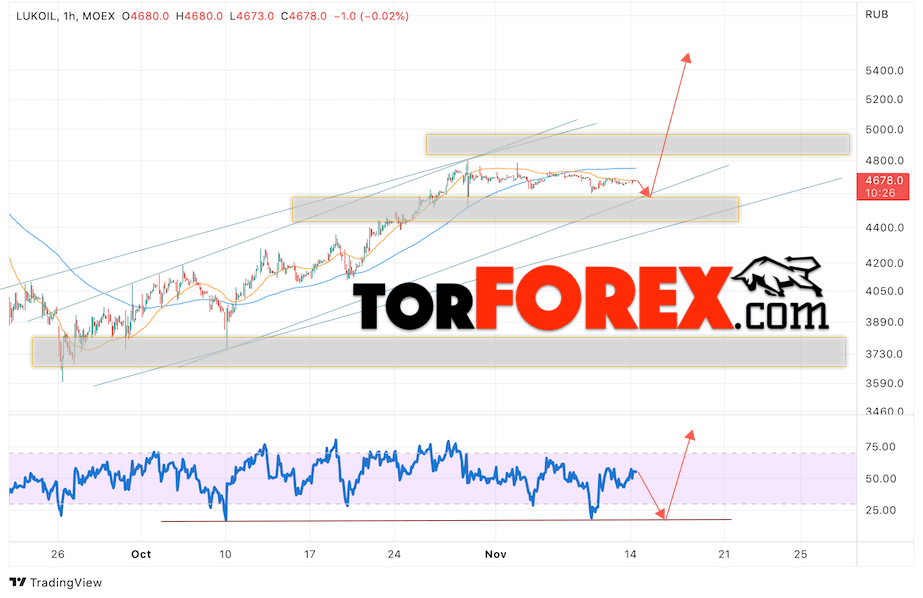Click the 3730.0 price axis label
The width and height of the screenshot is (923, 598).
pos(884,354)
